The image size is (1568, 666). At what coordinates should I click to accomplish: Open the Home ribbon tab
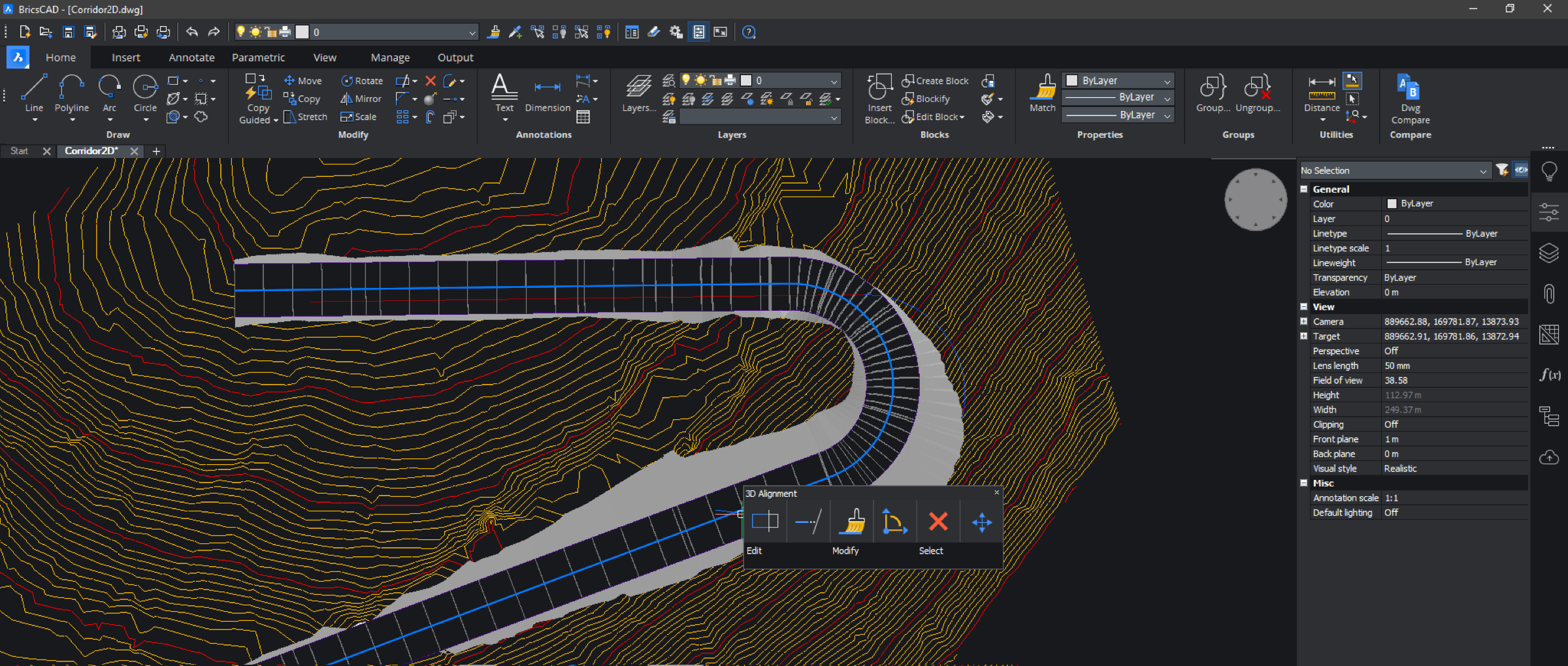point(61,57)
